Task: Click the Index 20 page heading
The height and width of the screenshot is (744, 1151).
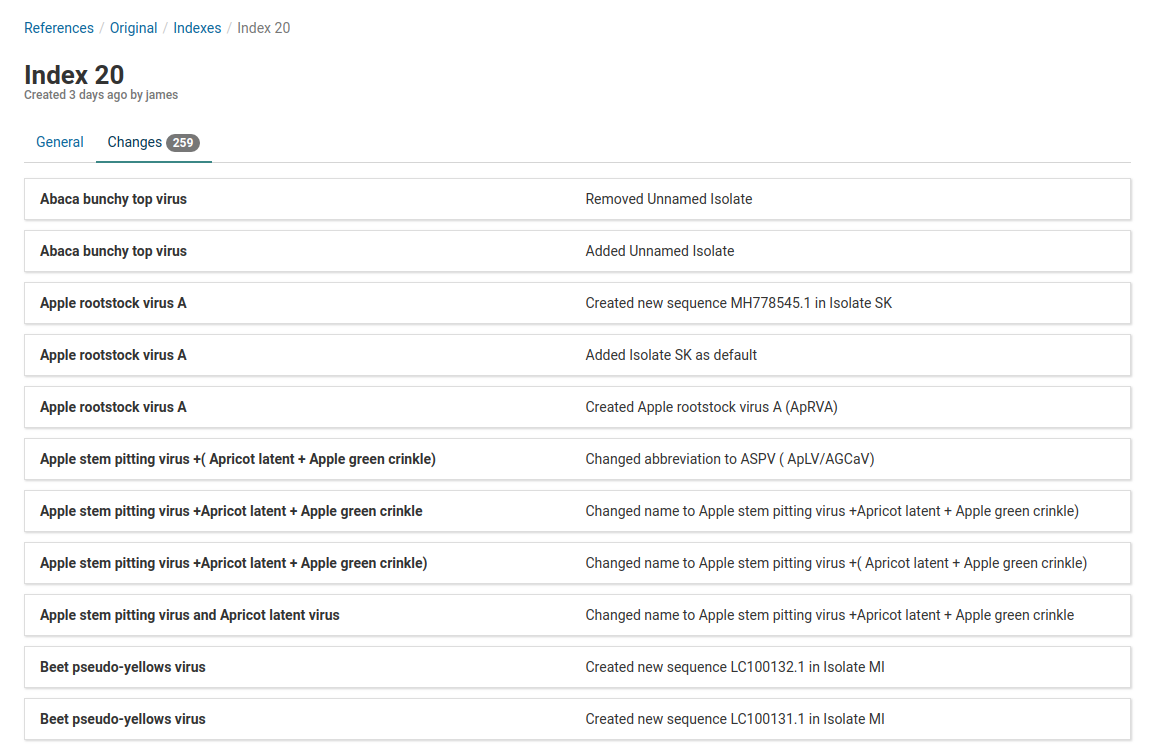Action: (x=74, y=75)
